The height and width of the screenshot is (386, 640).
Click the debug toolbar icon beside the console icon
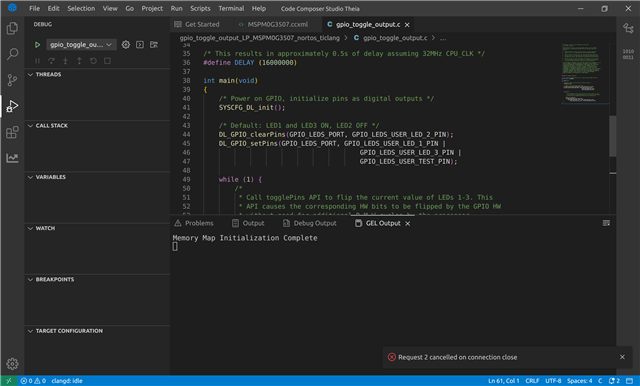pyautogui.click(x=154, y=44)
